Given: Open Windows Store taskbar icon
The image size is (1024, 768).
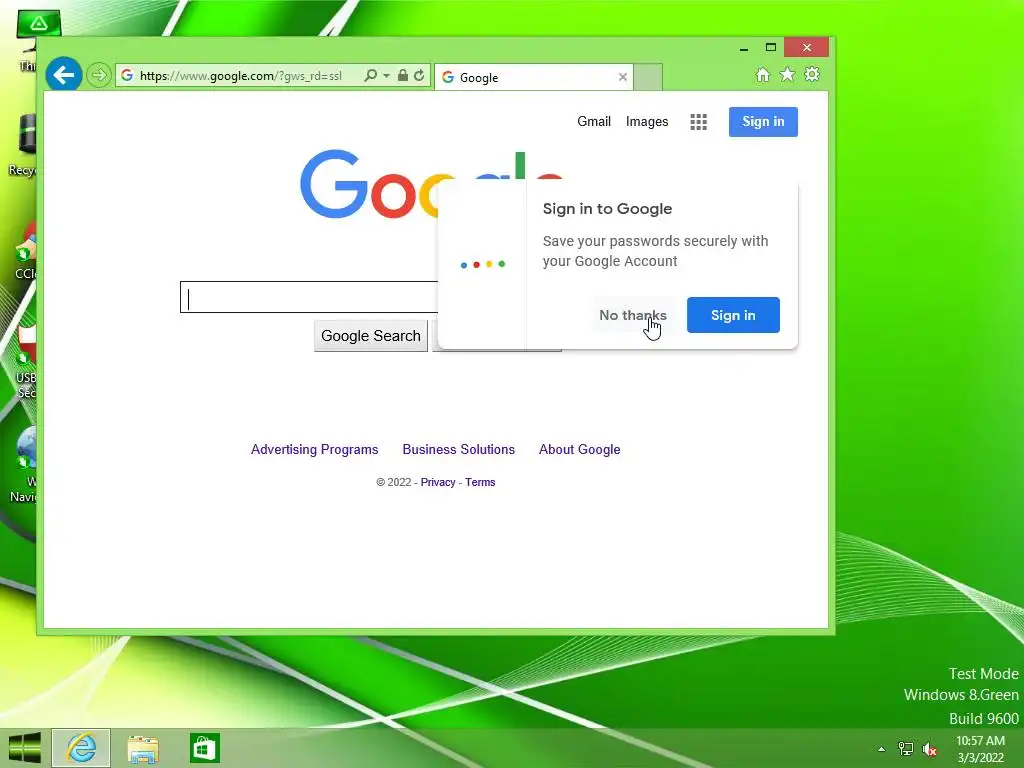Looking at the screenshot, I should [x=204, y=748].
